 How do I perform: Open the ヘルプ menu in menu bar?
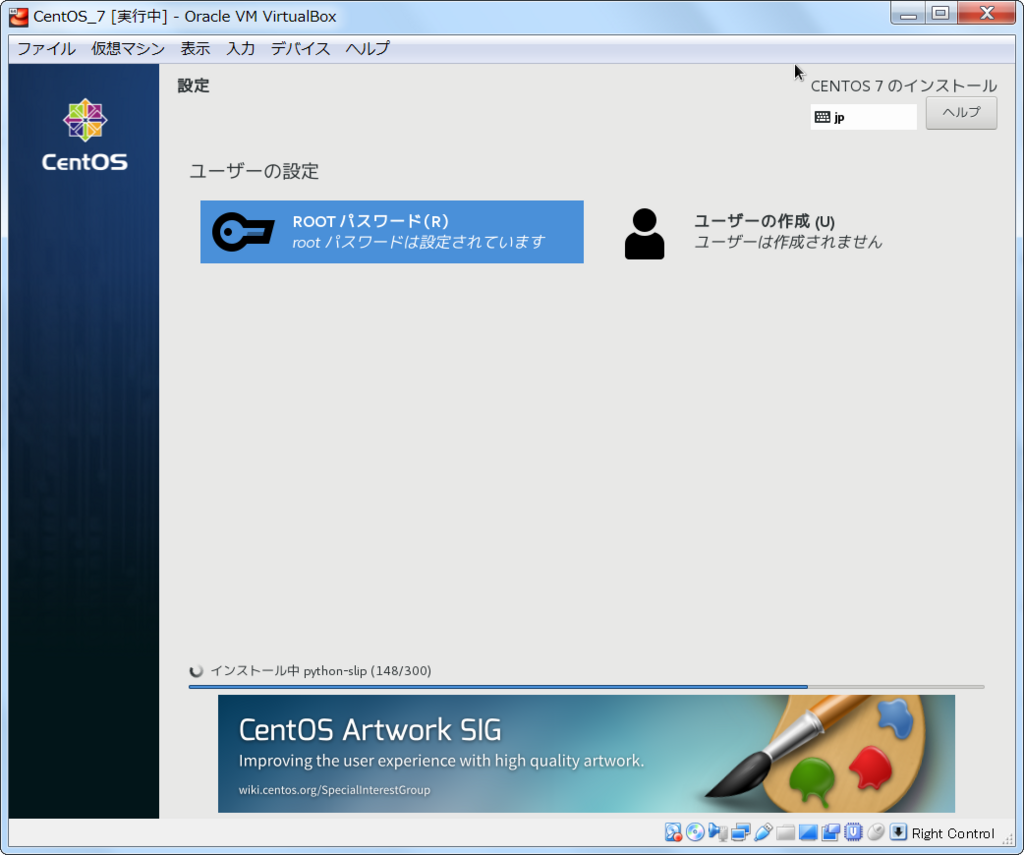pos(368,49)
